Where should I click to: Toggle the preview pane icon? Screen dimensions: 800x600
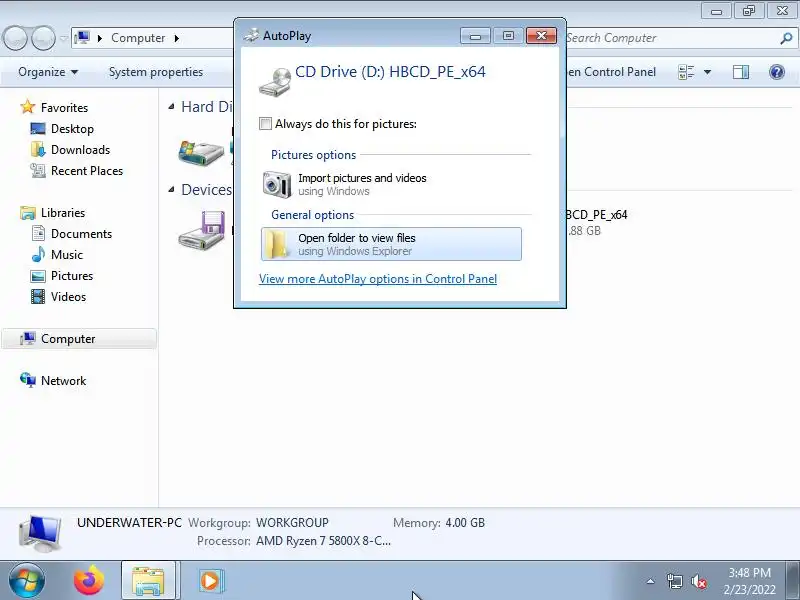(741, 72)
